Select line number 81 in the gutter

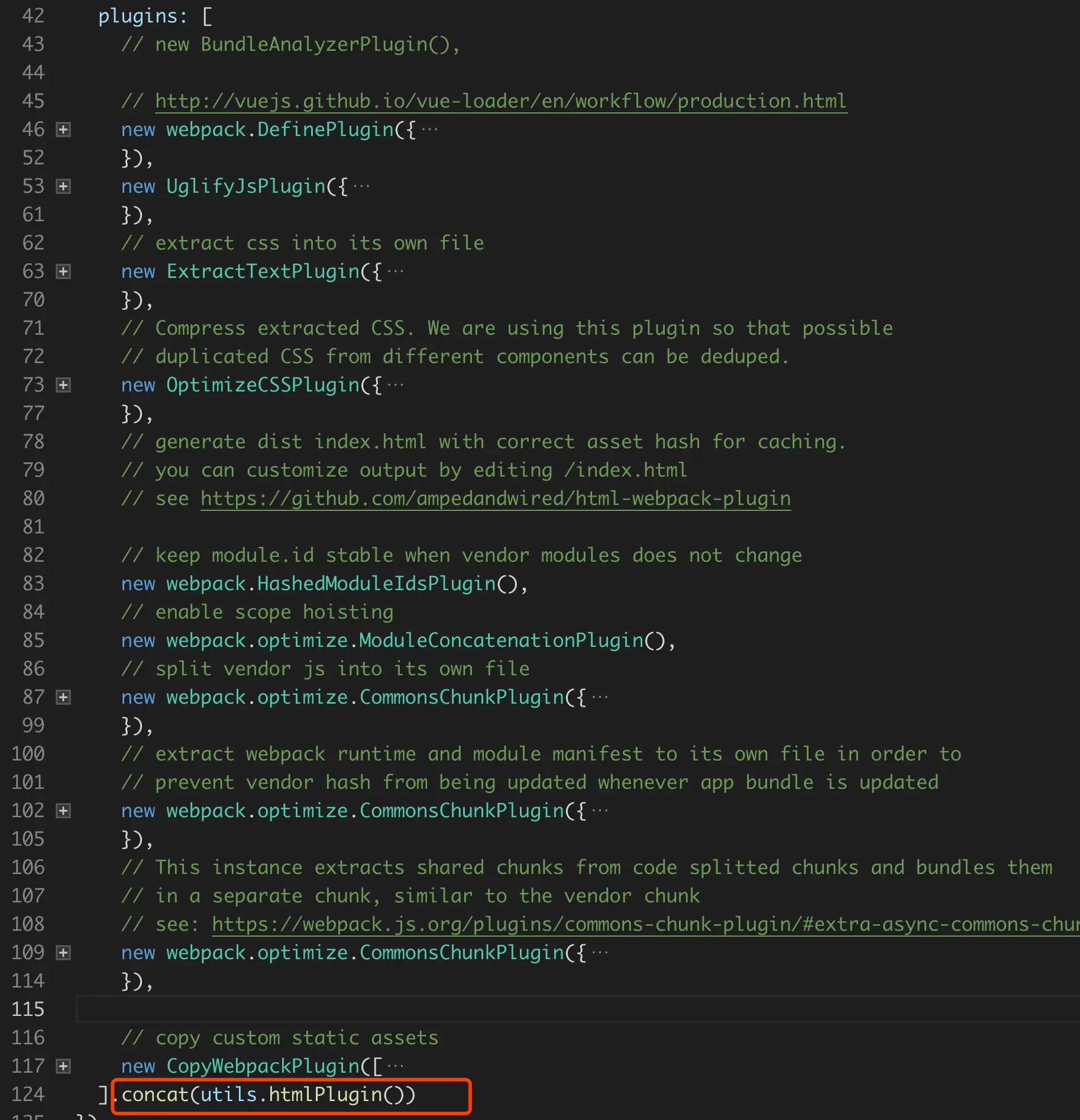(33, 527)
